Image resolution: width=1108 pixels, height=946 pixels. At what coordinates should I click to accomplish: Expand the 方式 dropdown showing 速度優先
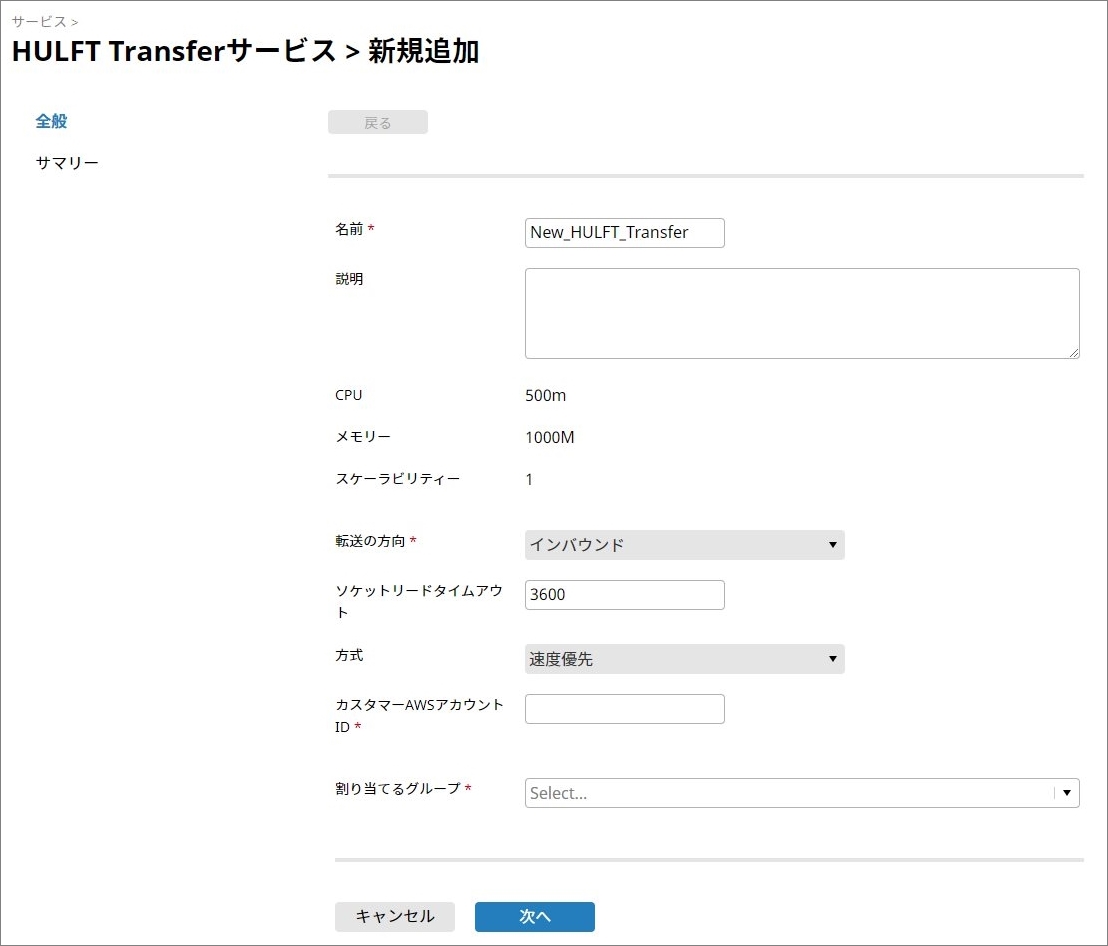coord(684,659)
